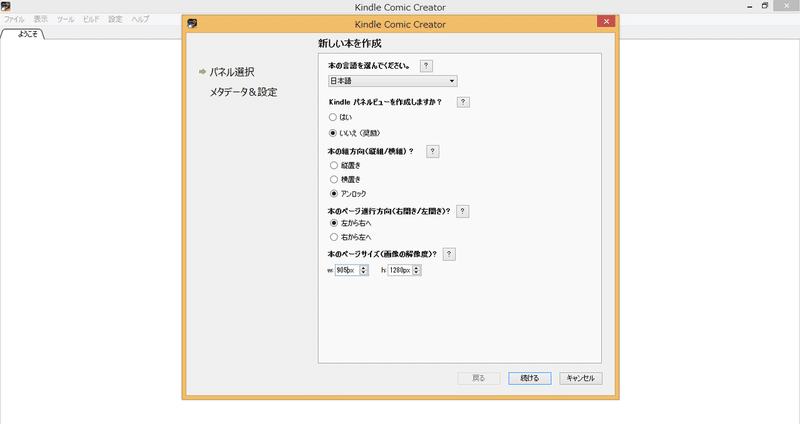Open the ビルド menu

tap(91, 19)
